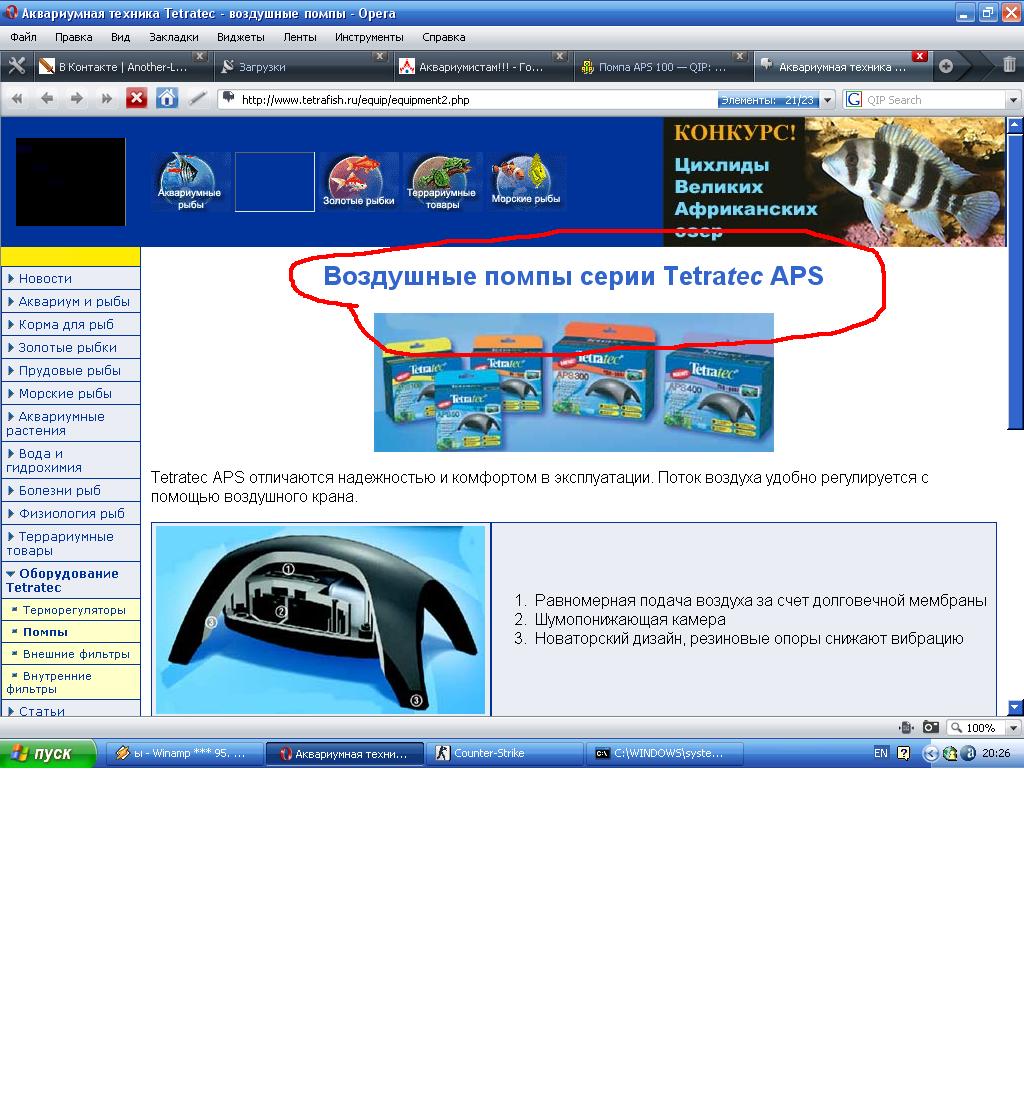The width and height of the screenshot is (1024, 1095).
Task: Expand the address bar history dropdown
Action: pos(828,100)
